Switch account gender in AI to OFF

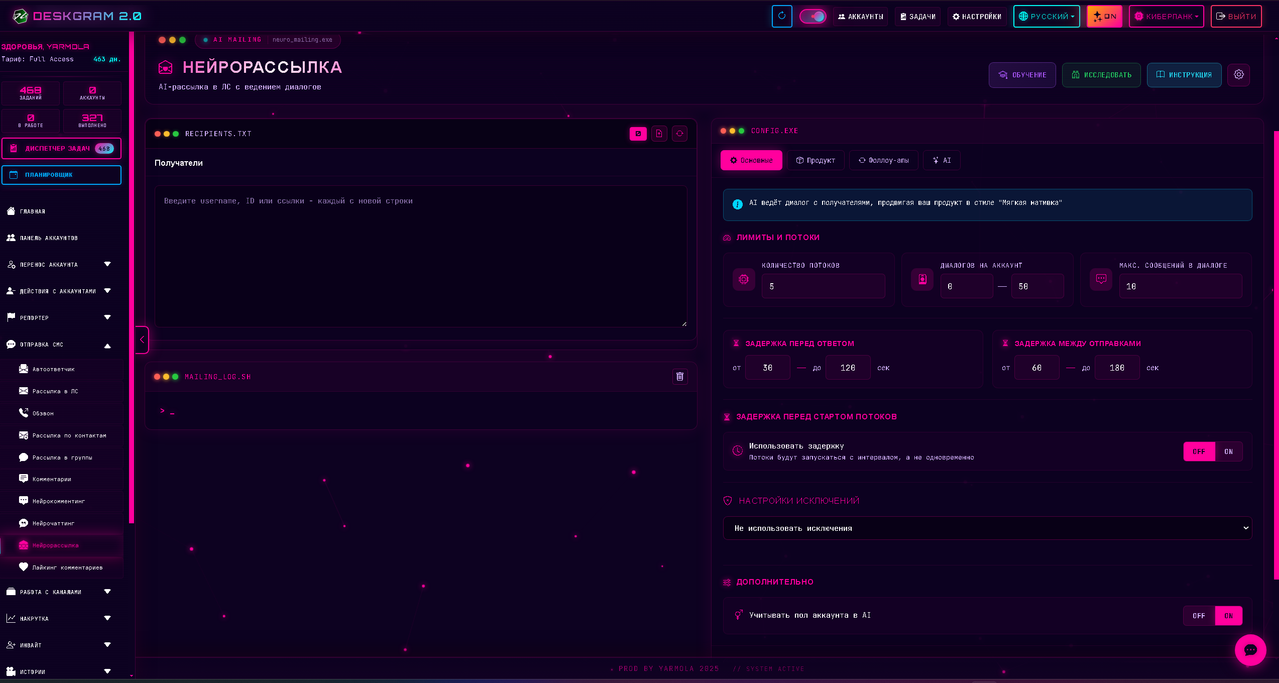coord(1198,616)
